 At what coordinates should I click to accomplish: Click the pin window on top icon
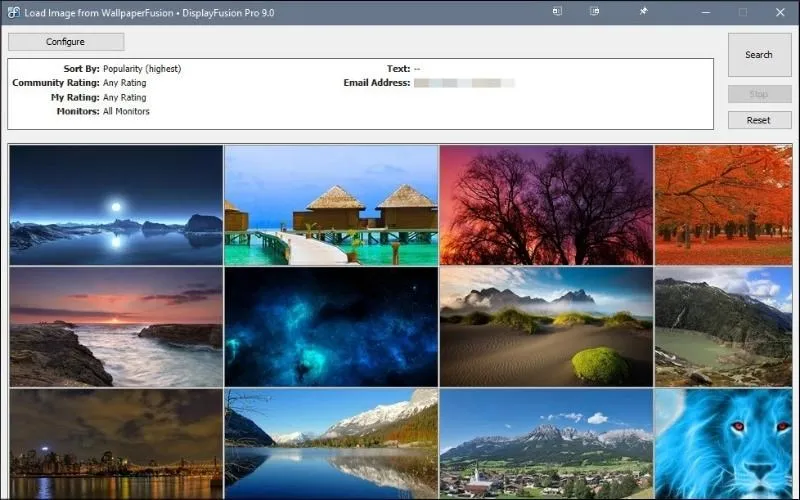[x=643, y=11]
